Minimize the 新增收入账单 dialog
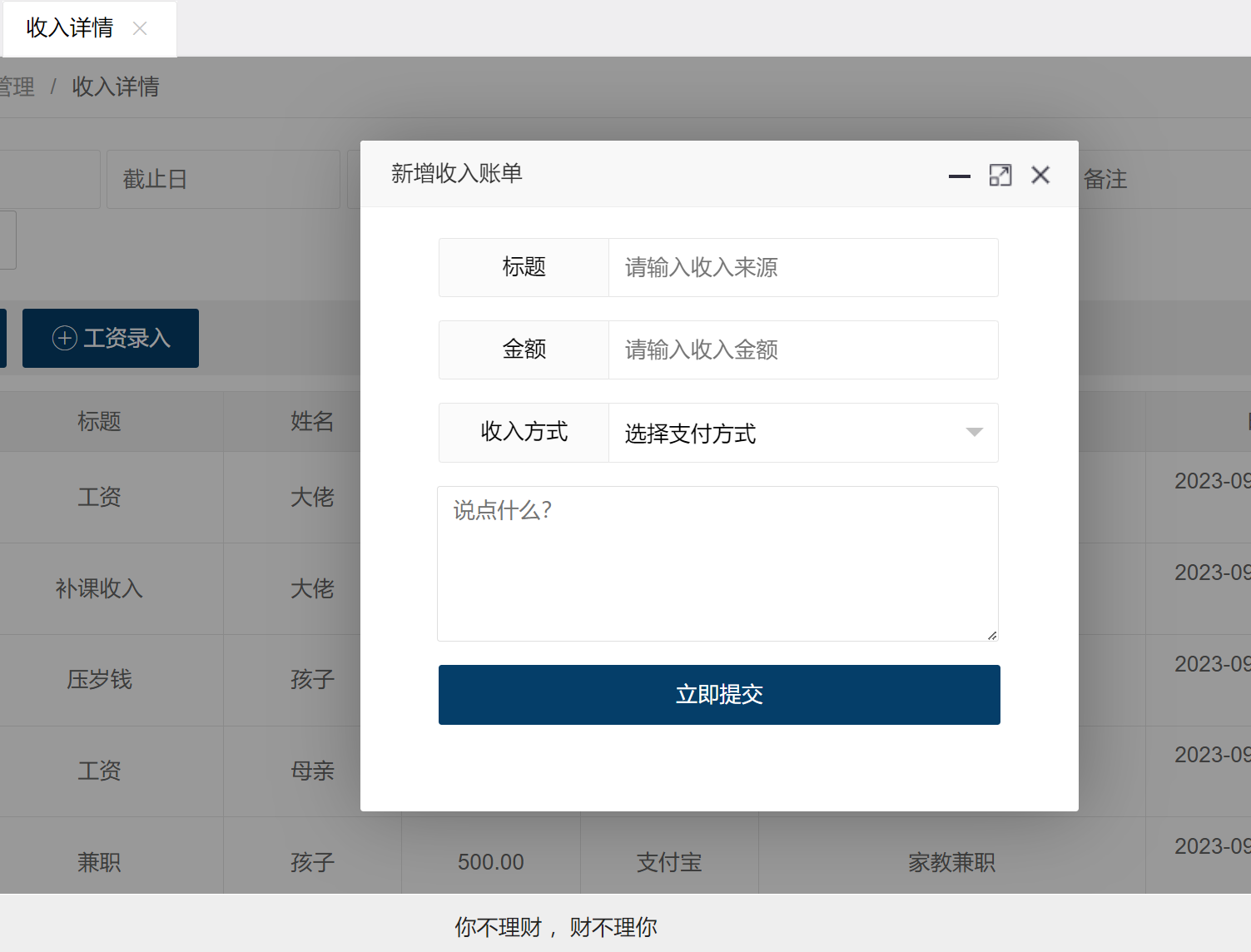 click(959, 176)
